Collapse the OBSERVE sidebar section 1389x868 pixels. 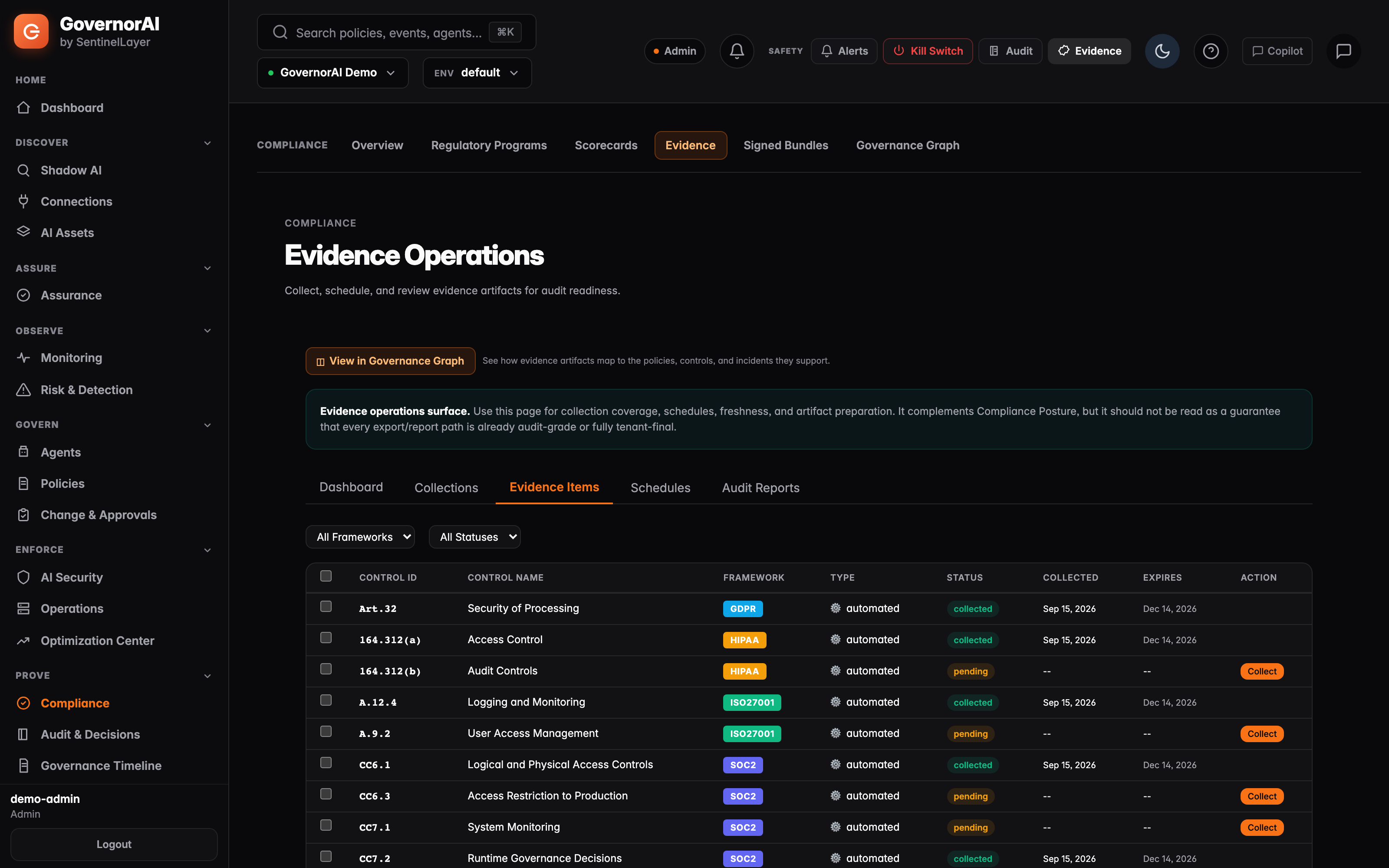(x=208, y=331)
